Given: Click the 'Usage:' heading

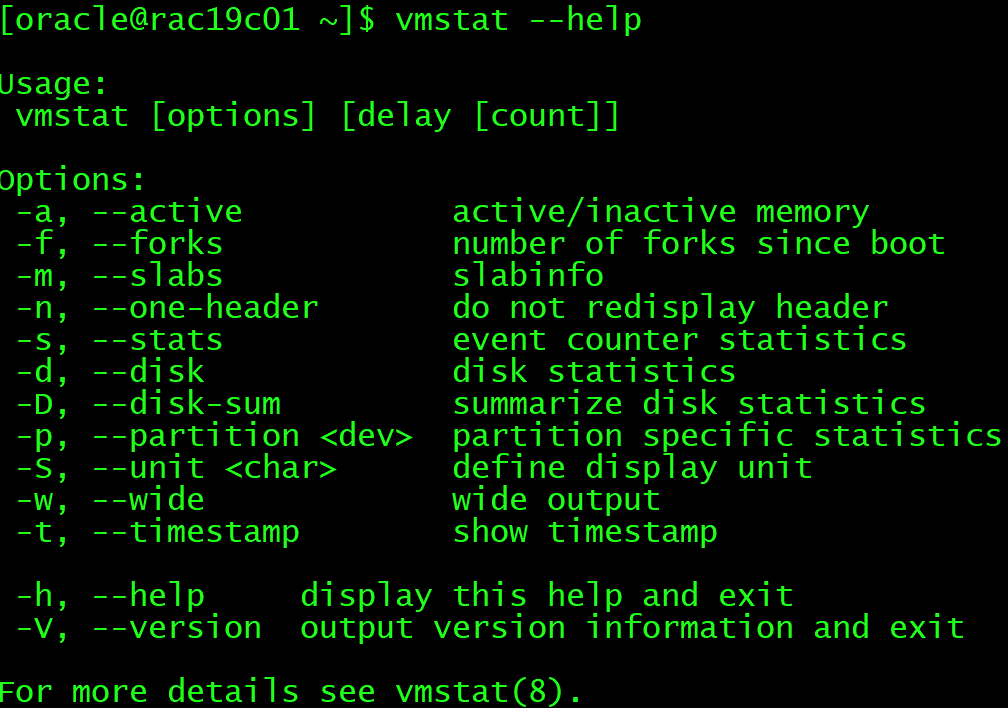Looking at the screenshot, I should (x=54, y=84).
